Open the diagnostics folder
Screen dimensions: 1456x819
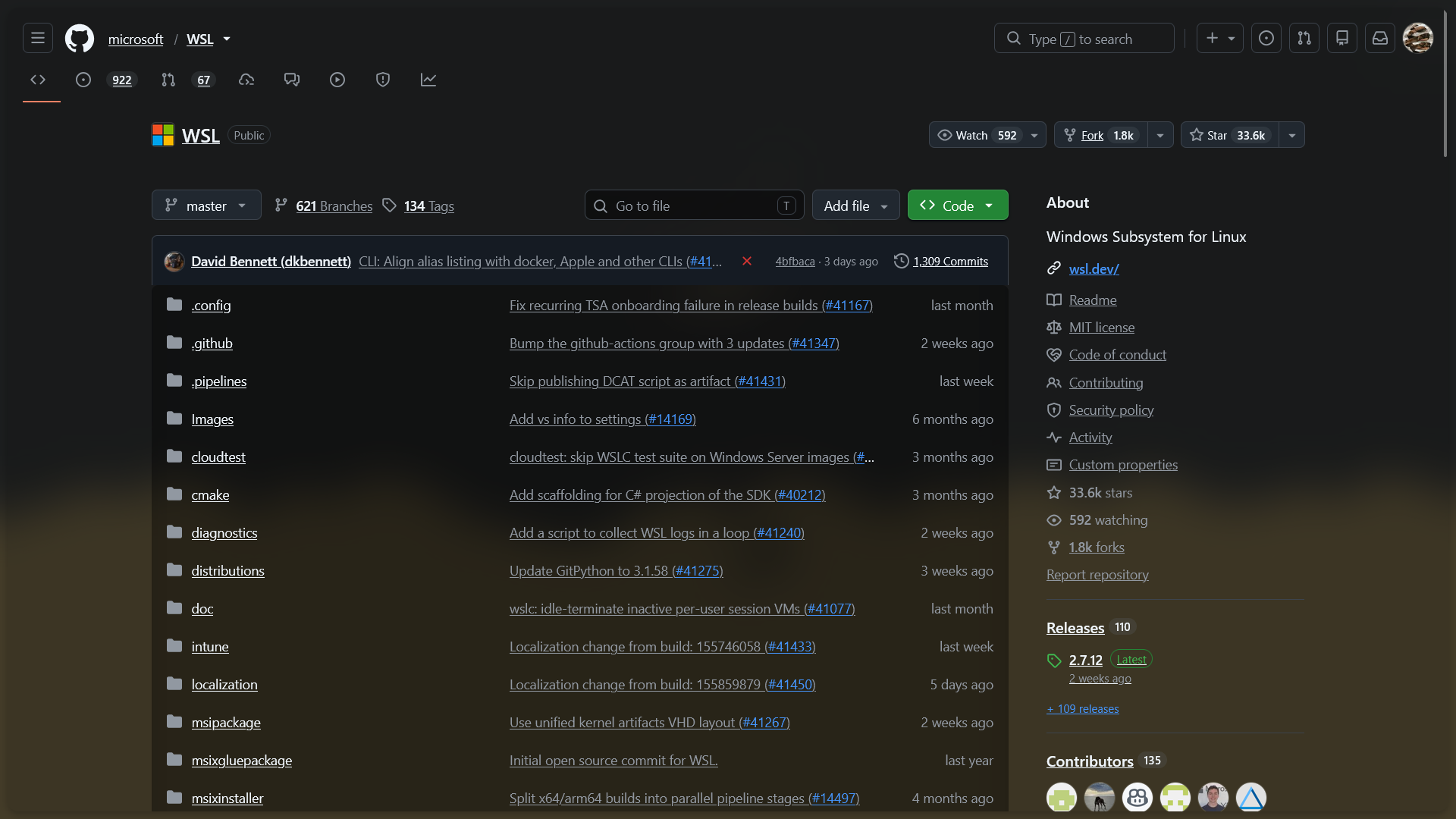224,532
